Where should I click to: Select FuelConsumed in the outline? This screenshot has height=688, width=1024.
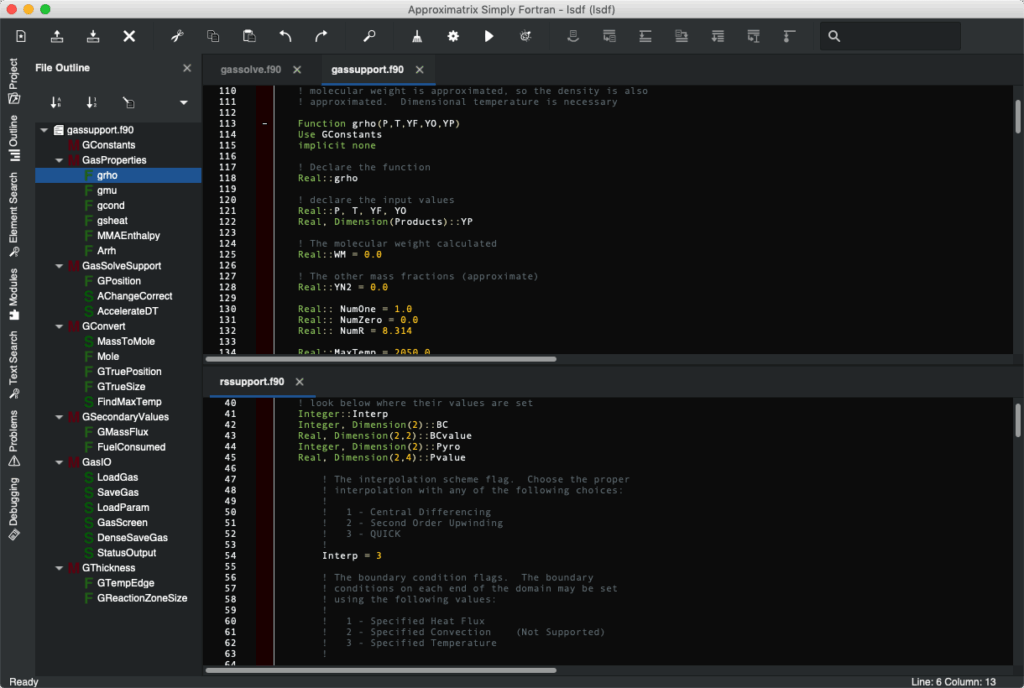pos(131,447)
